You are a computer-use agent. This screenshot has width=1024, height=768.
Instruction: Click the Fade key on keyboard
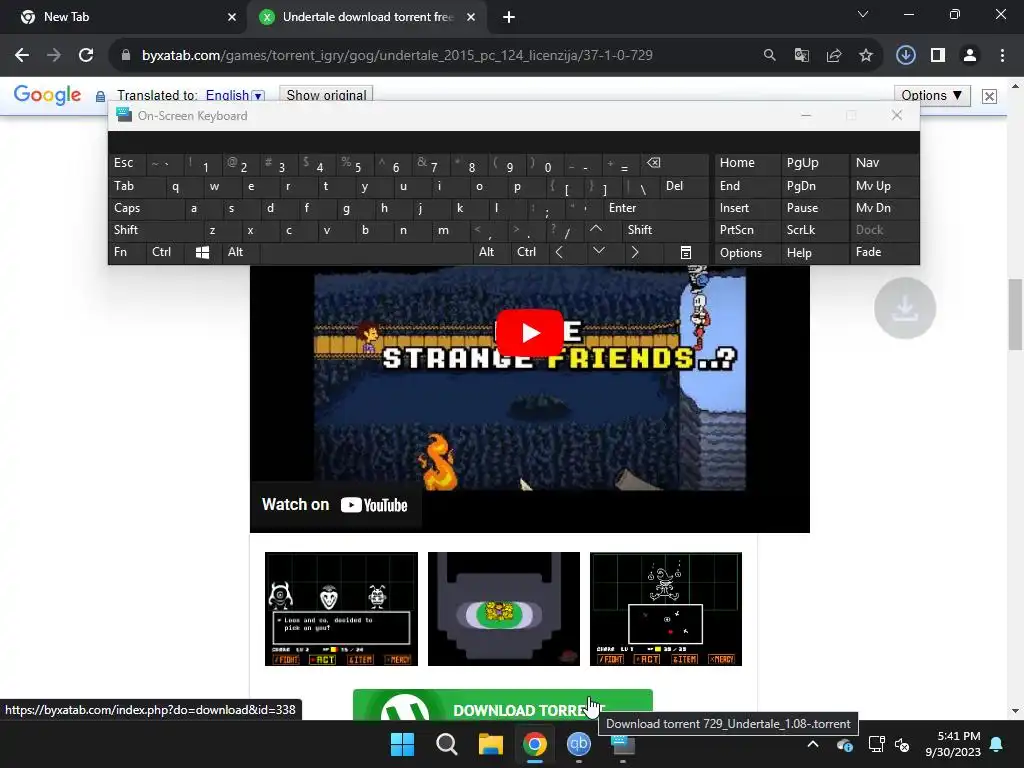point(884,252)
